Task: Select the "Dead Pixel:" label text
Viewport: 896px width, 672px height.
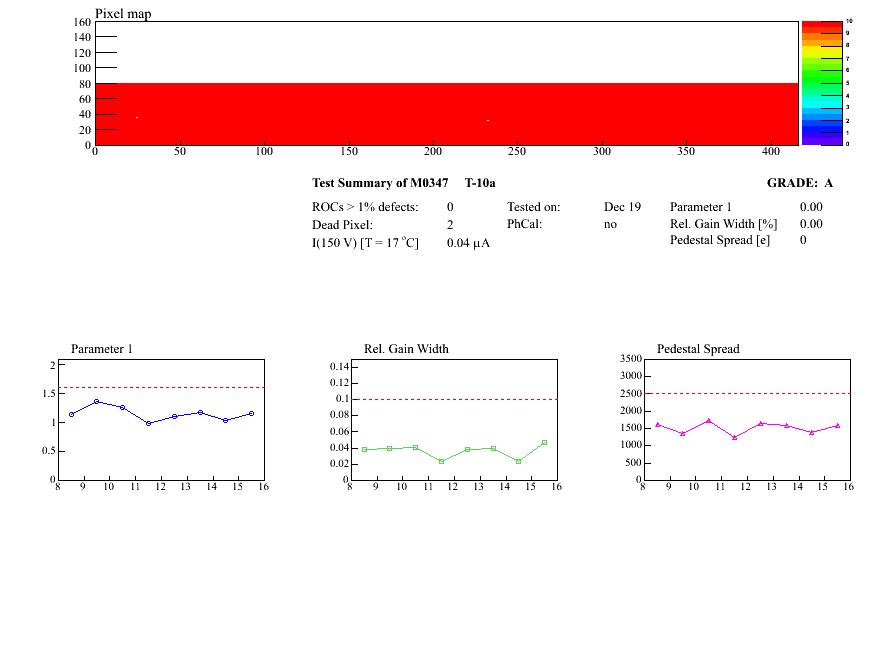Action: pos(340,225)
